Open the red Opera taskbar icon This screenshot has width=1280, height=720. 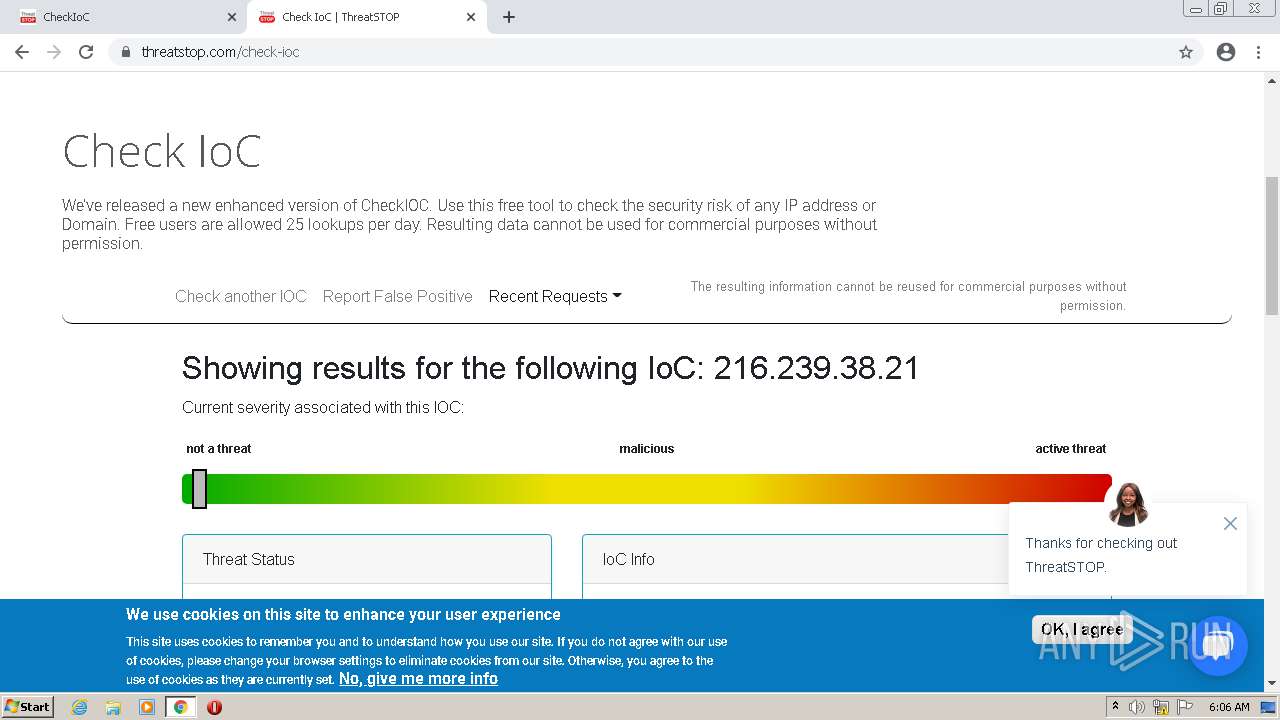(x=214, y=707)
